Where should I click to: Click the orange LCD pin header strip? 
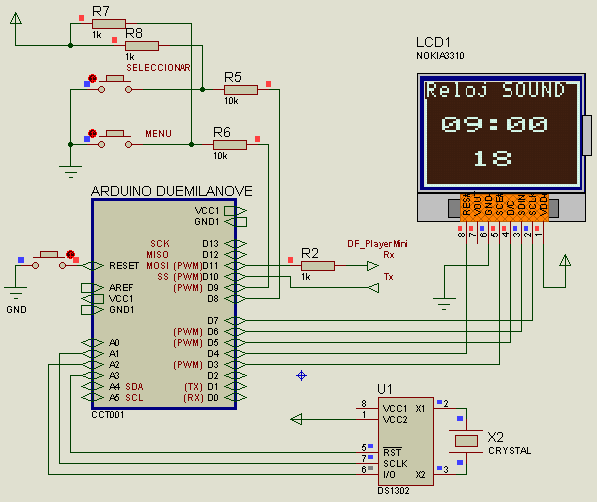pyautogui.click(x=504, y=207)
